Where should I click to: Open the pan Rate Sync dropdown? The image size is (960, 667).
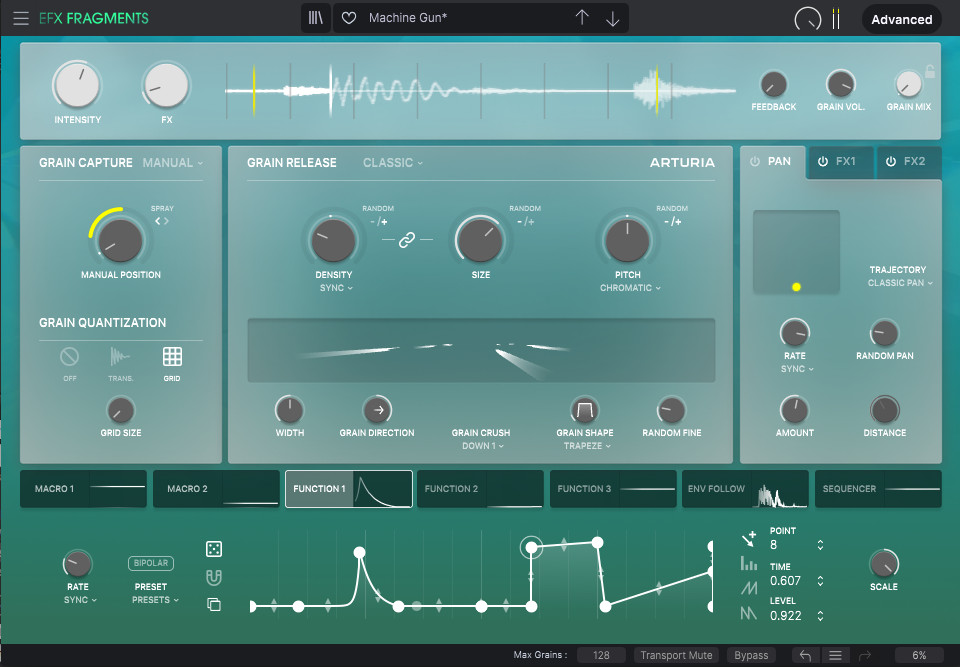tap(797, 369)
